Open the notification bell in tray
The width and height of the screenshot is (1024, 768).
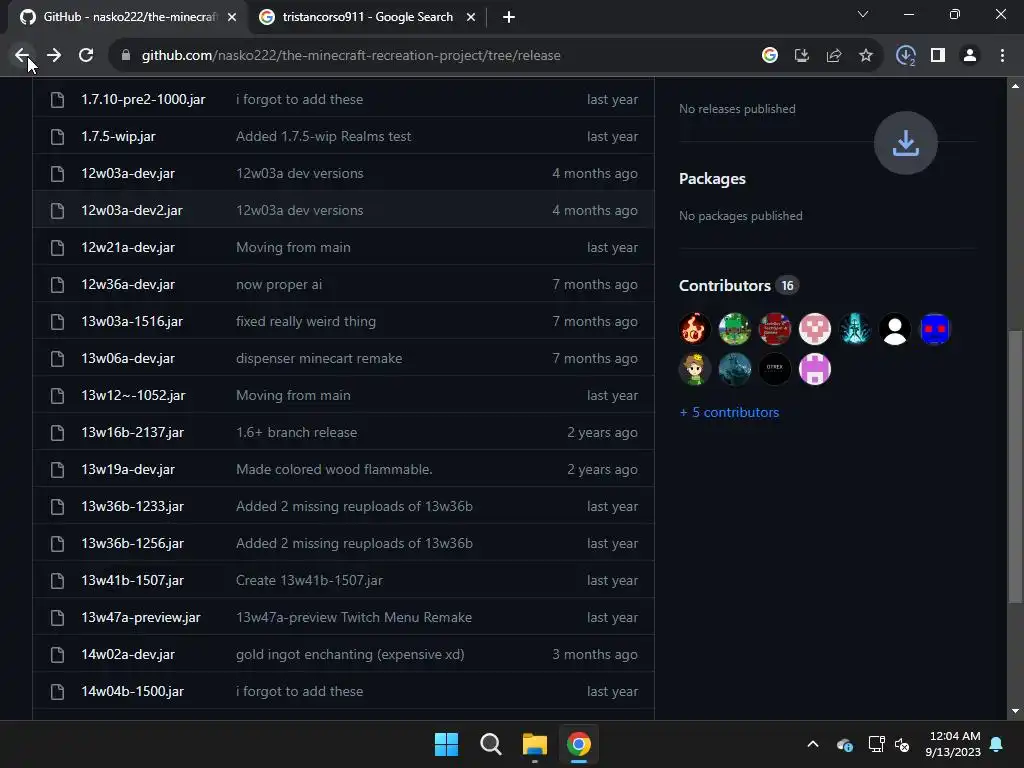(997, 744)
